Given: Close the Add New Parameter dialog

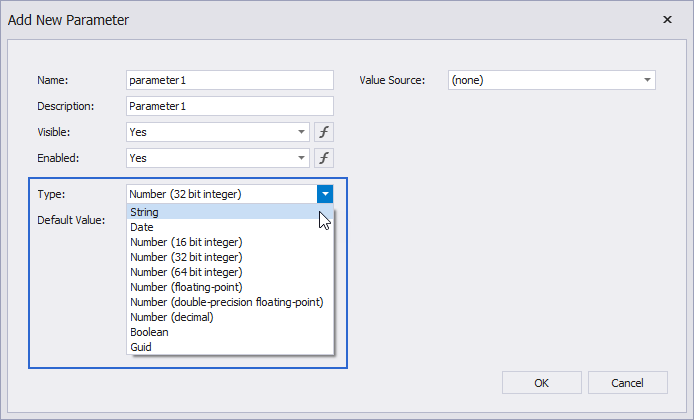Looking at the screenshot, I should pos(667,20).
